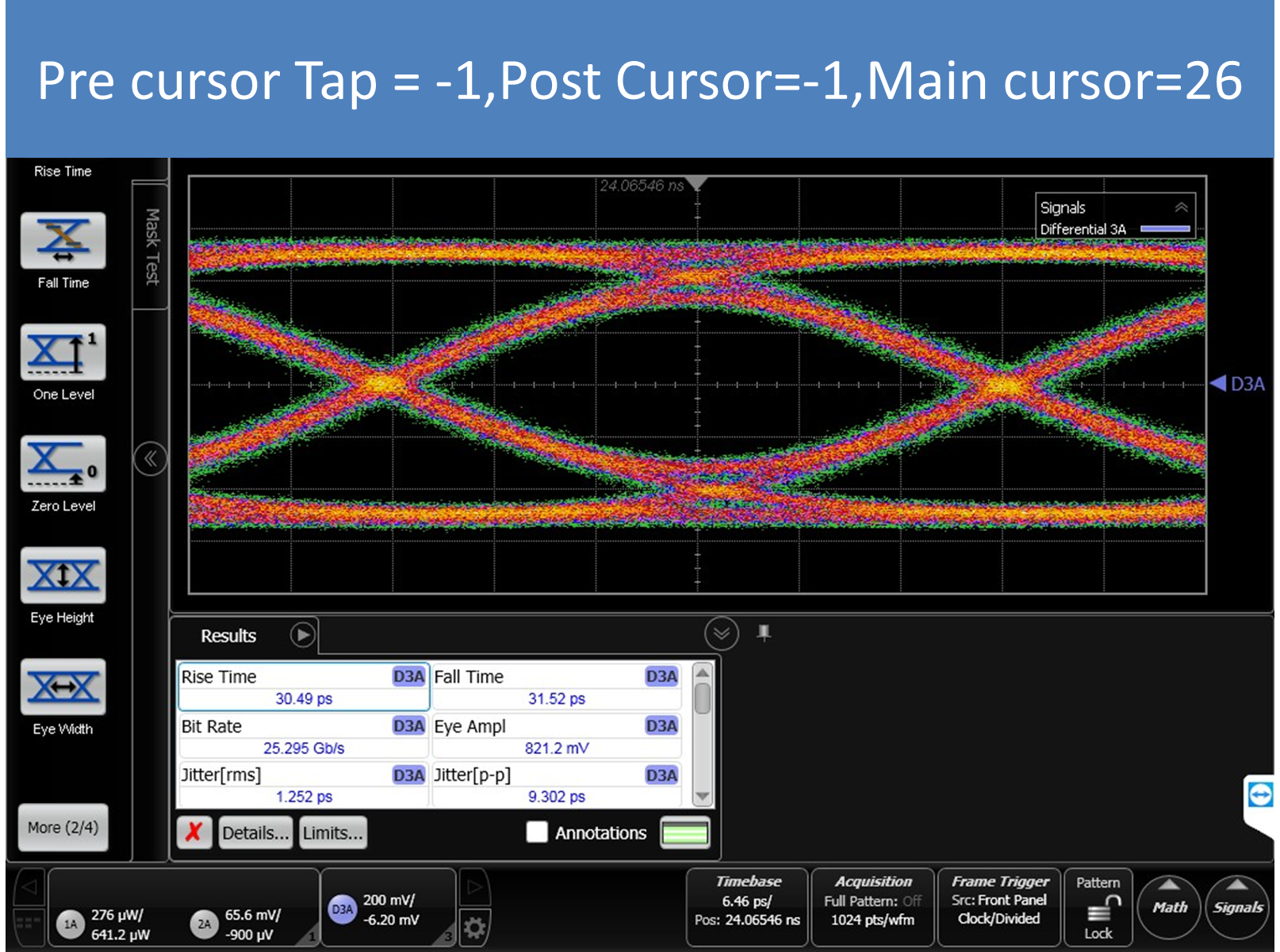Screen dimensions: 1280x952
Task: Select the Jitter[p-p] result cell
Action: (557, 785)
